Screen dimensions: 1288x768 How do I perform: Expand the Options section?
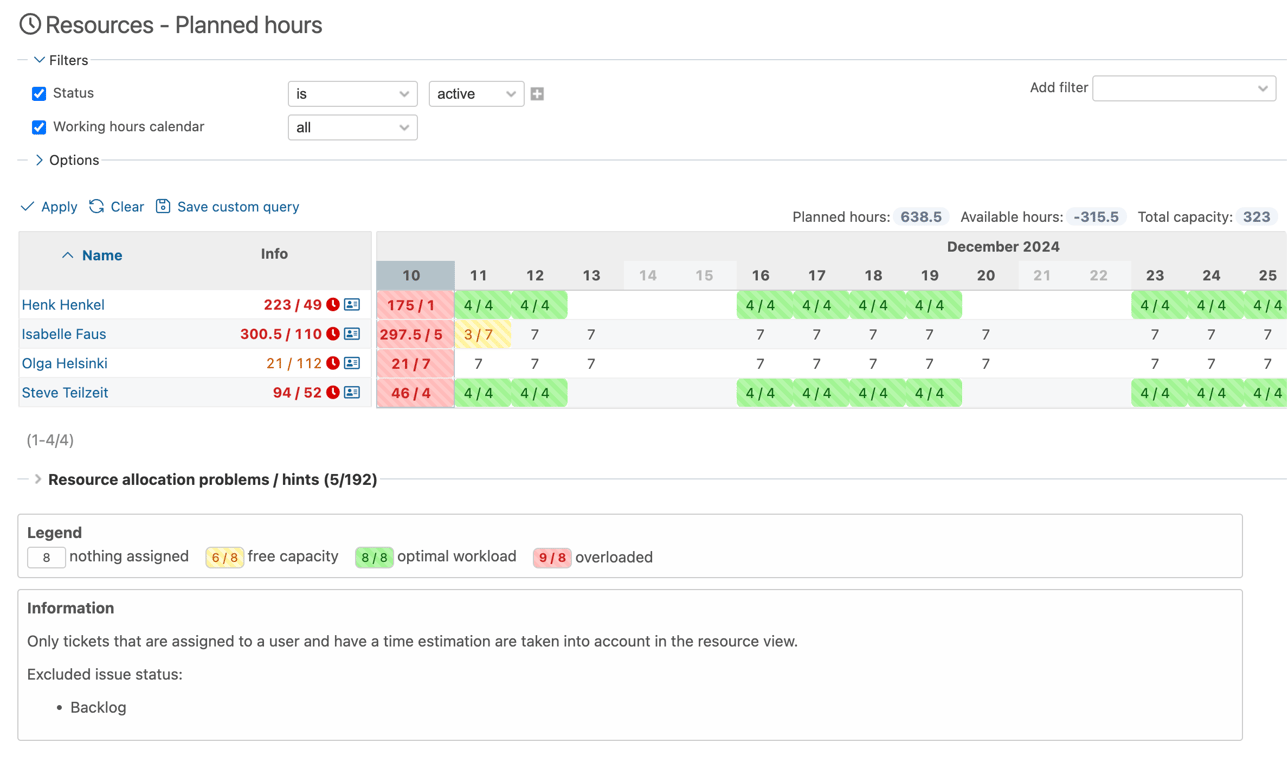pos(40,160)
